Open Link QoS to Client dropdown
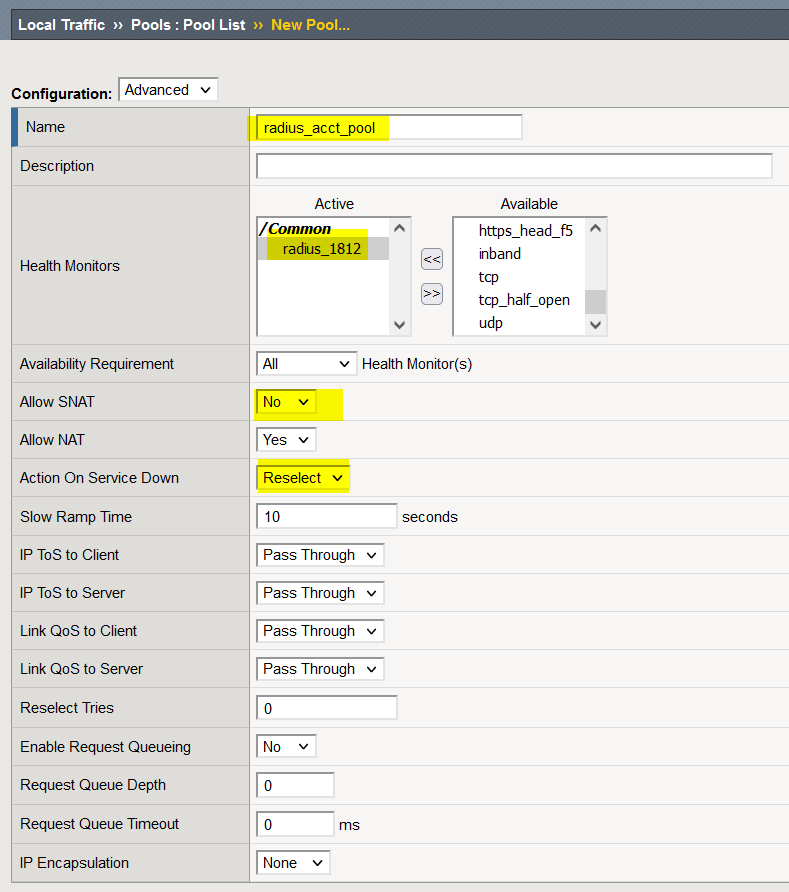The image size is (789, 892). click(x=320, y=631)
